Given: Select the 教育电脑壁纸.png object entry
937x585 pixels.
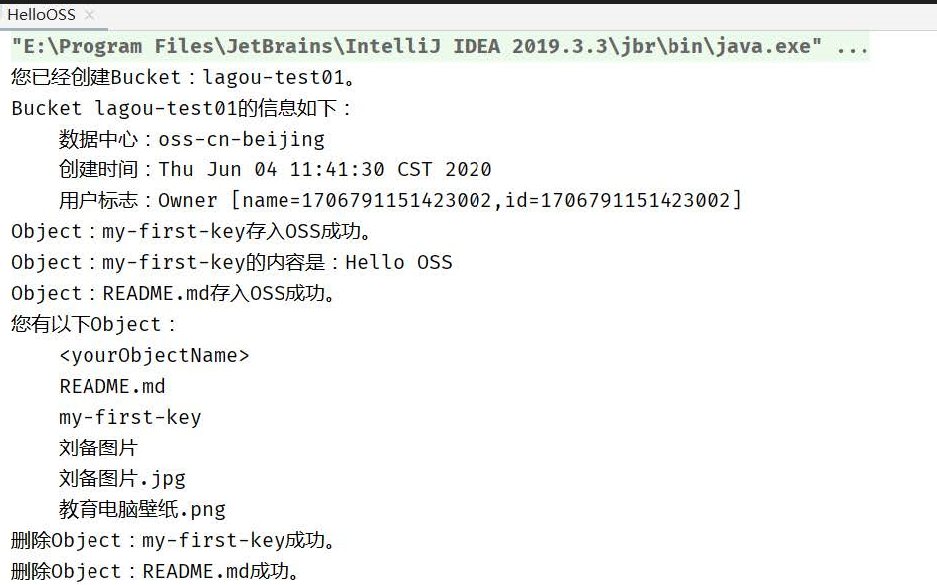Looking at the screenshot, I should (141, 508).
